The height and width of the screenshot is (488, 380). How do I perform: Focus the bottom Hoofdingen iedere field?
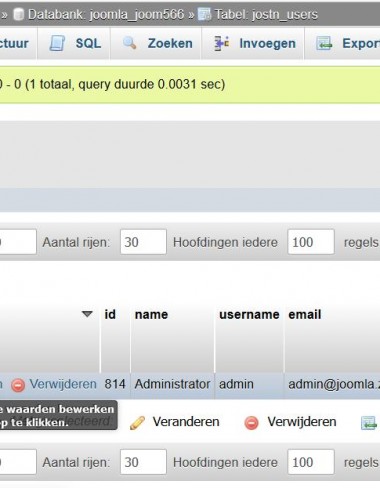pyautogui.click(x=311, y=462)
